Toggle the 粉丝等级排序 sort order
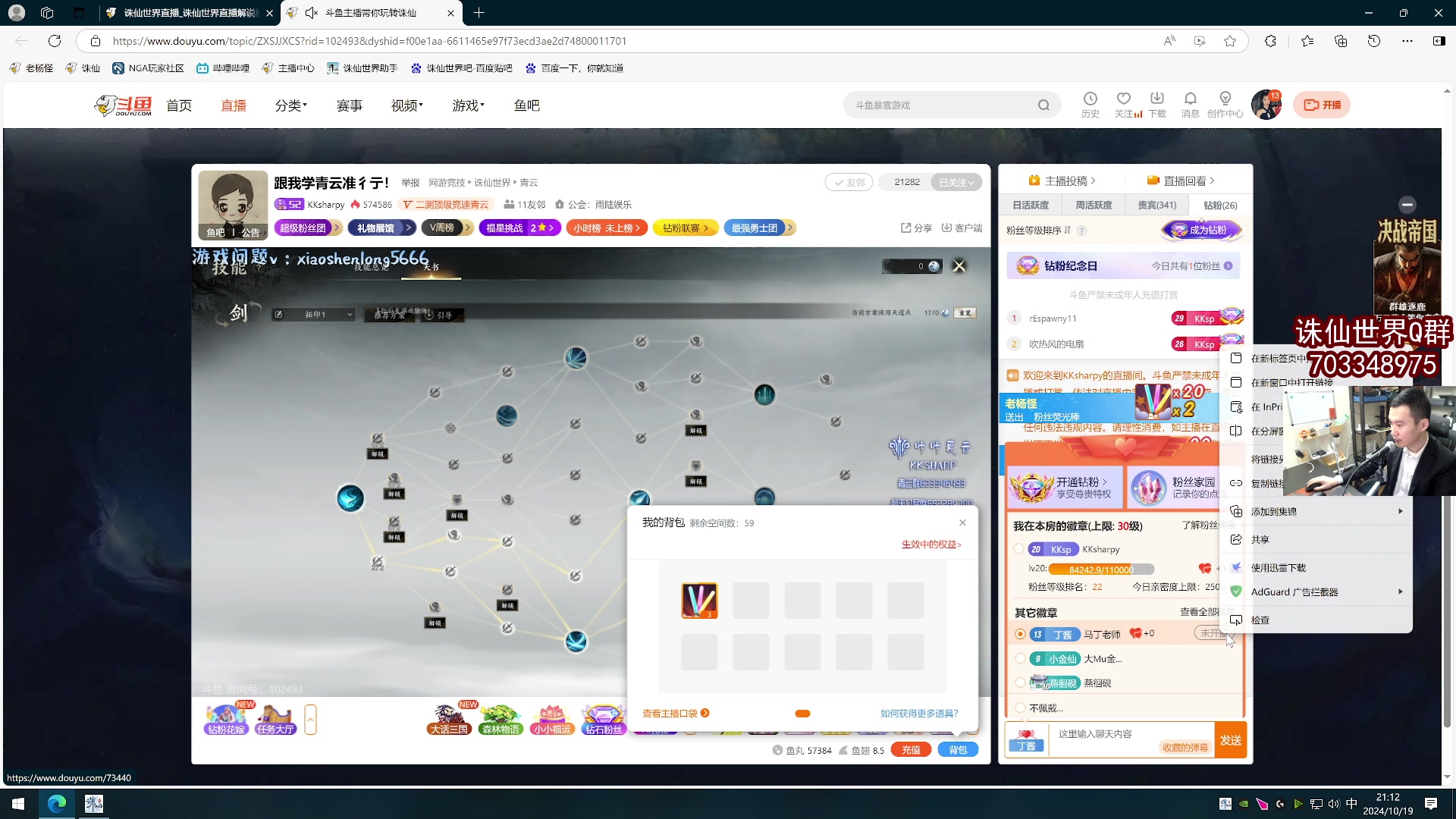 [x=1038, y=231]
